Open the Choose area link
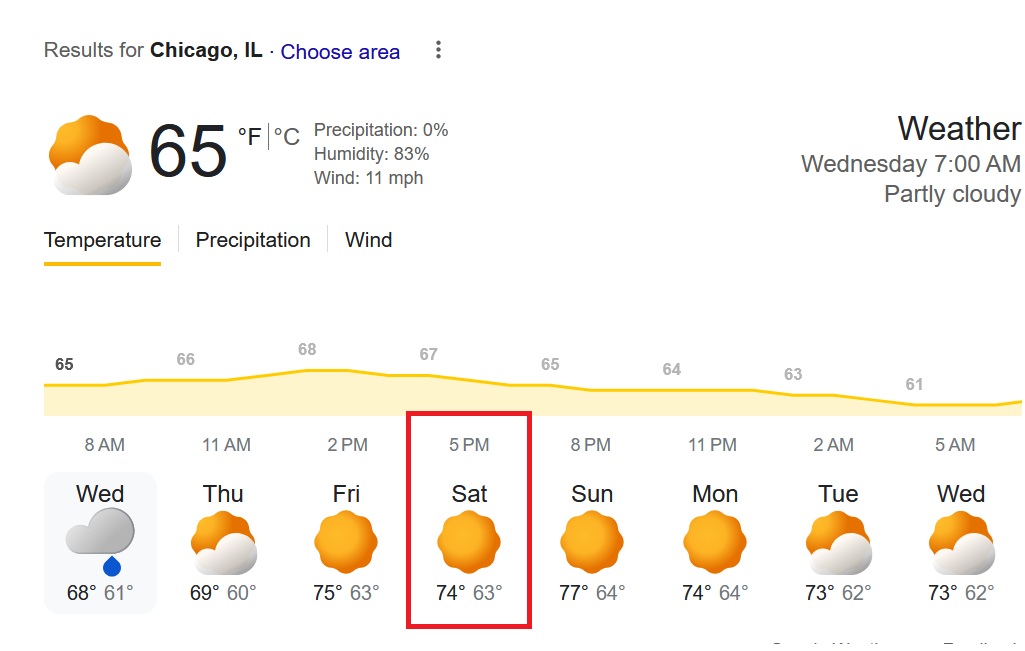 coord(340,52)
